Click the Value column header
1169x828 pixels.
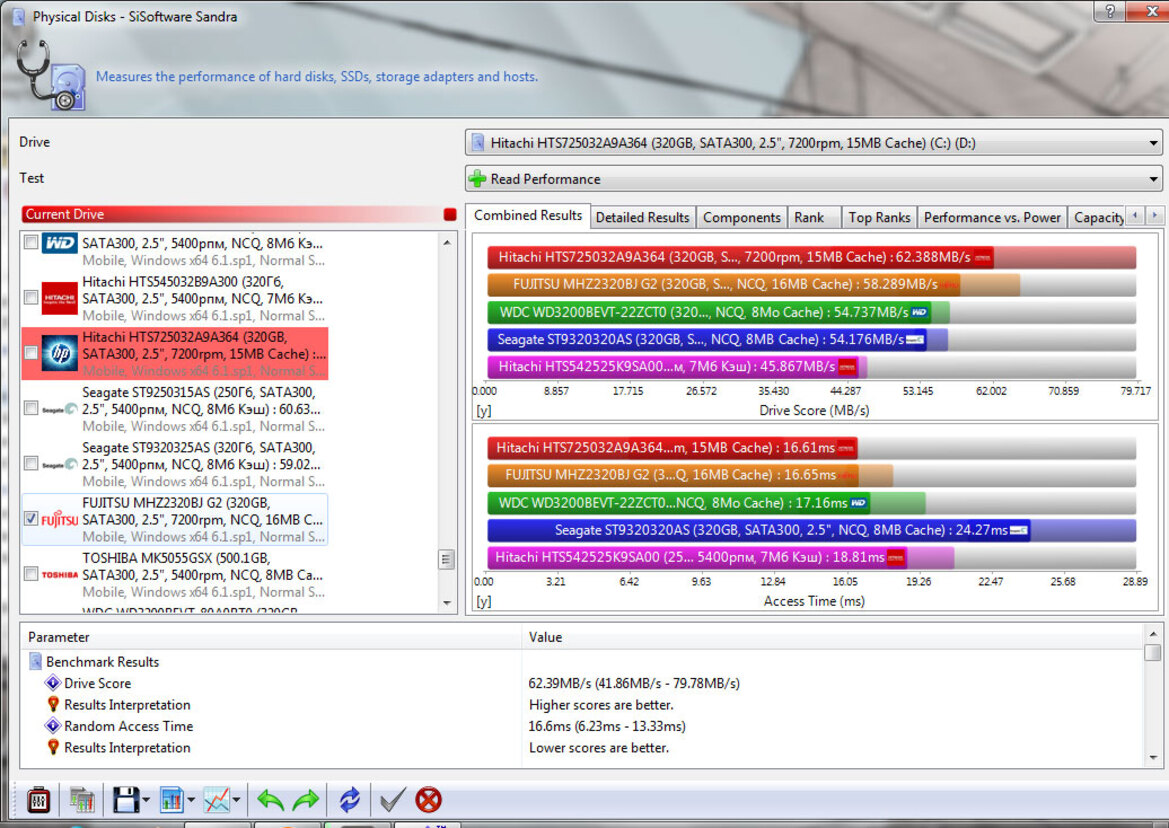pos(833,637)
